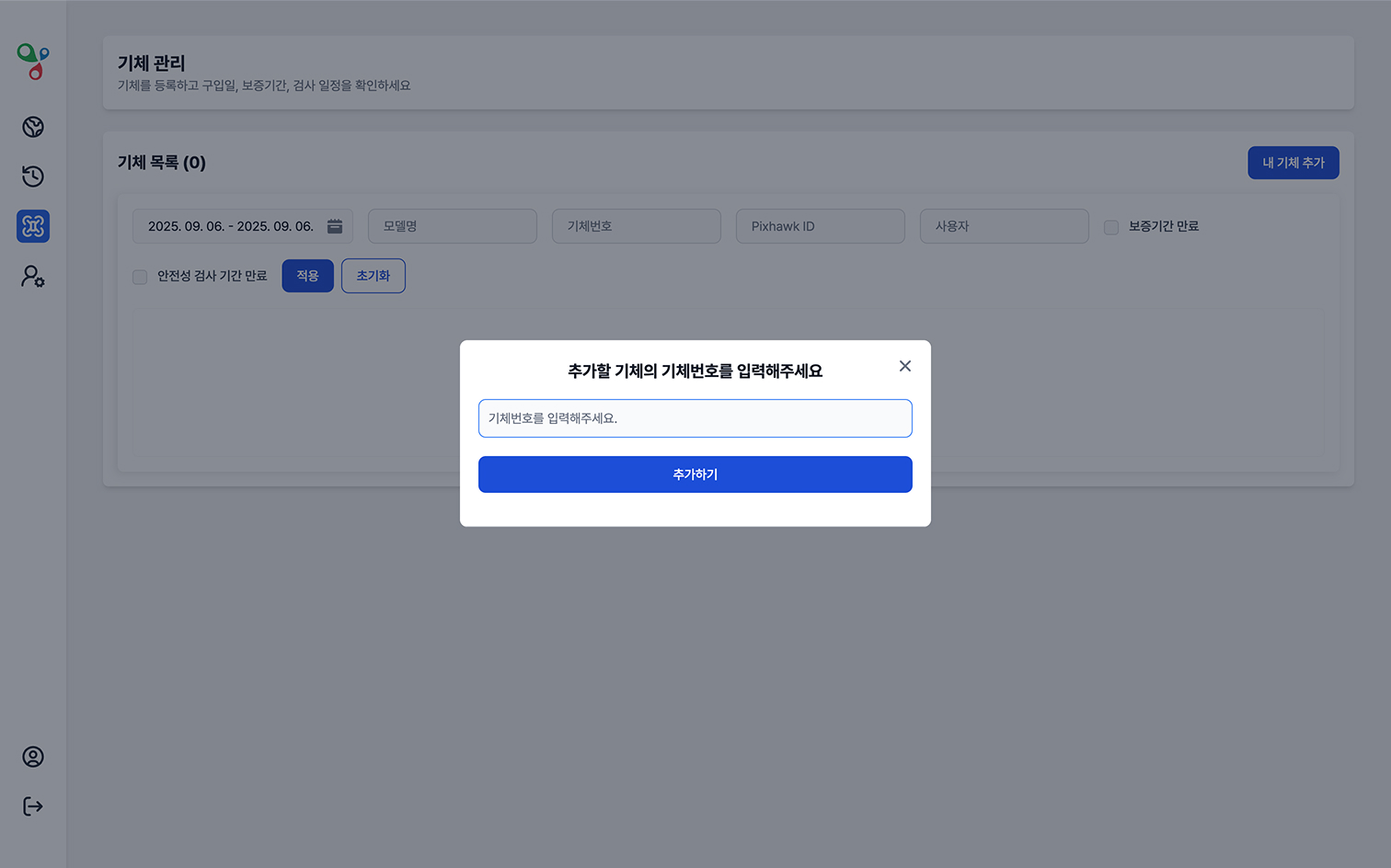Focus the 기체번호를 입력해주세요 text field
Viewport: 1391px width, 868px height.
[x=695, y=418]
